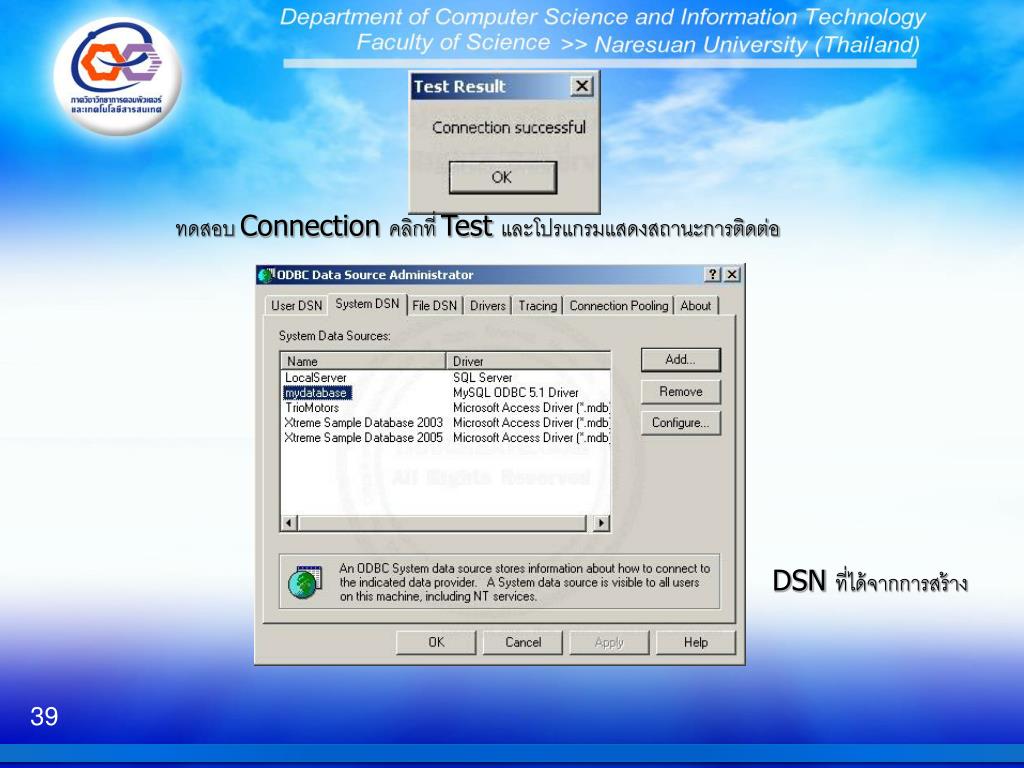This screenshot has height=768, width=1024.
Task: Open the File DSN tab
Action: (x=434, y=306)
